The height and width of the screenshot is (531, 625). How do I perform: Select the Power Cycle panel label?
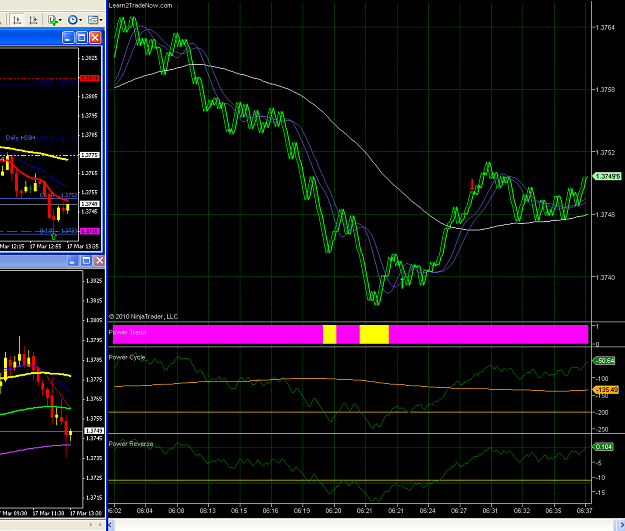(x=127, y=357)
